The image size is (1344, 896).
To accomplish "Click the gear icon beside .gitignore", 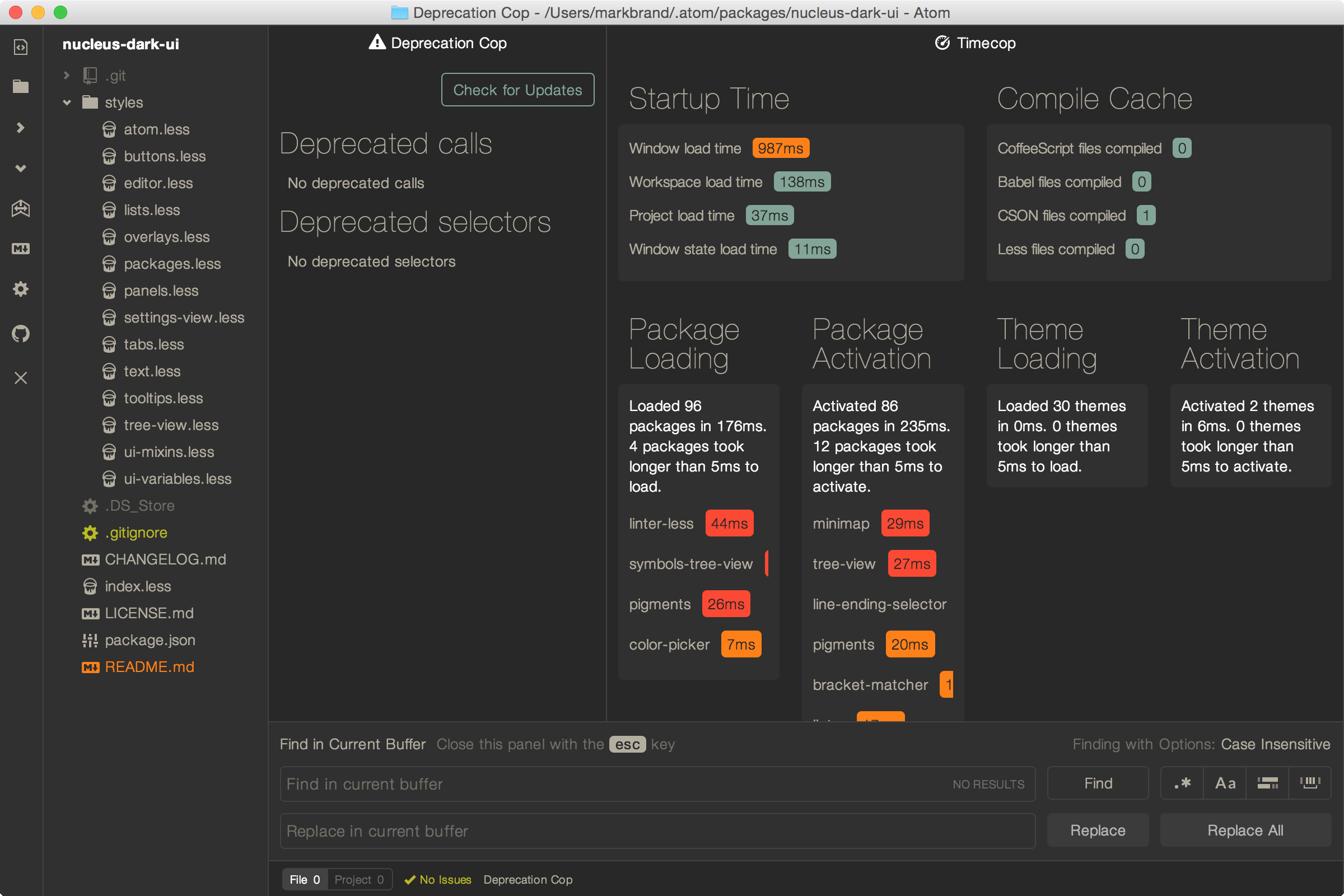I will point(90,533).
